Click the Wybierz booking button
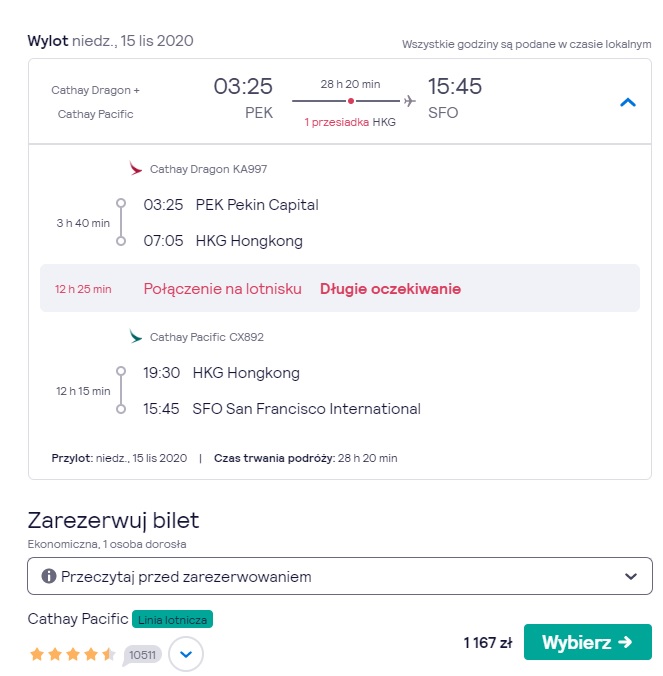The height and width of the screenshot is (676, 663). [588, 642]
